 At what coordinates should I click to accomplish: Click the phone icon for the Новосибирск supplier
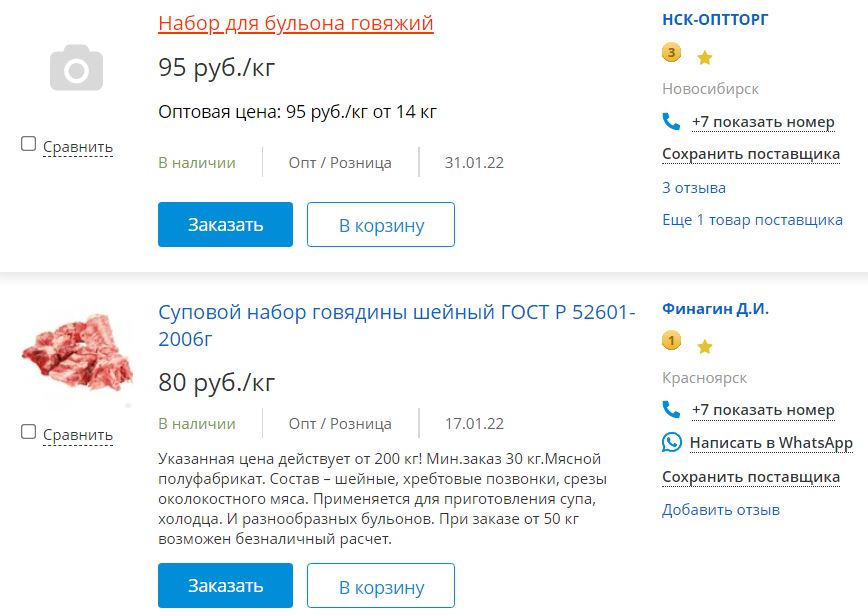(671, 121)
